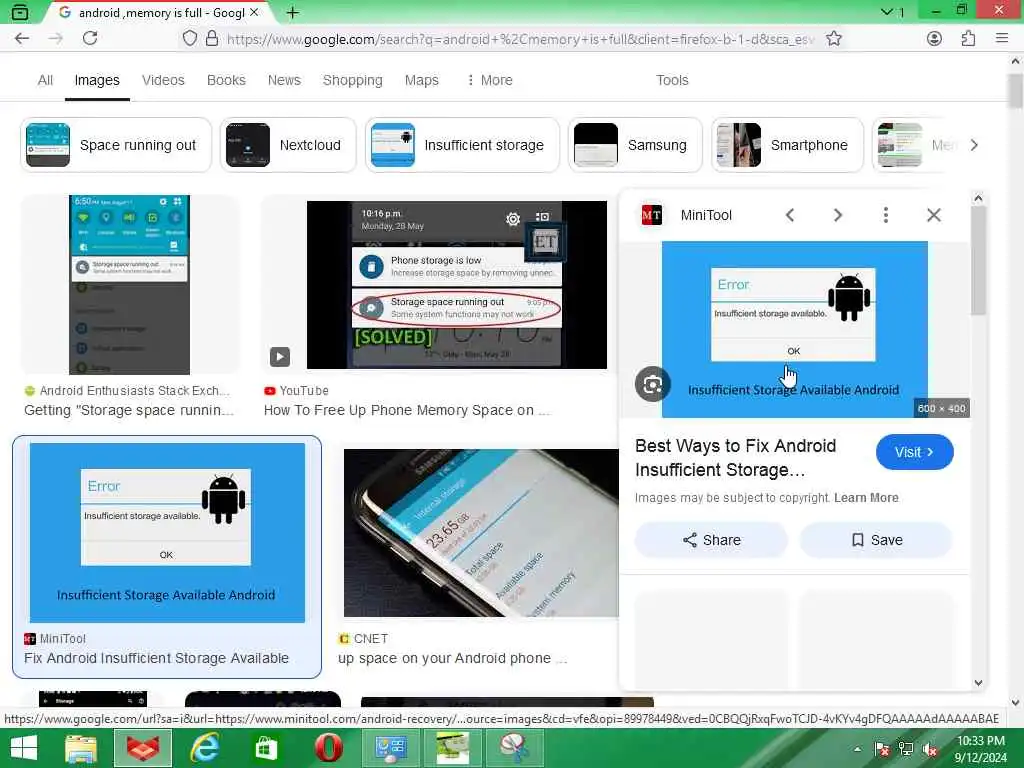The width and height of the screenshot is (1024, 768).
Task: Bookmark this page with the star
Action: (x=833, y=39)
